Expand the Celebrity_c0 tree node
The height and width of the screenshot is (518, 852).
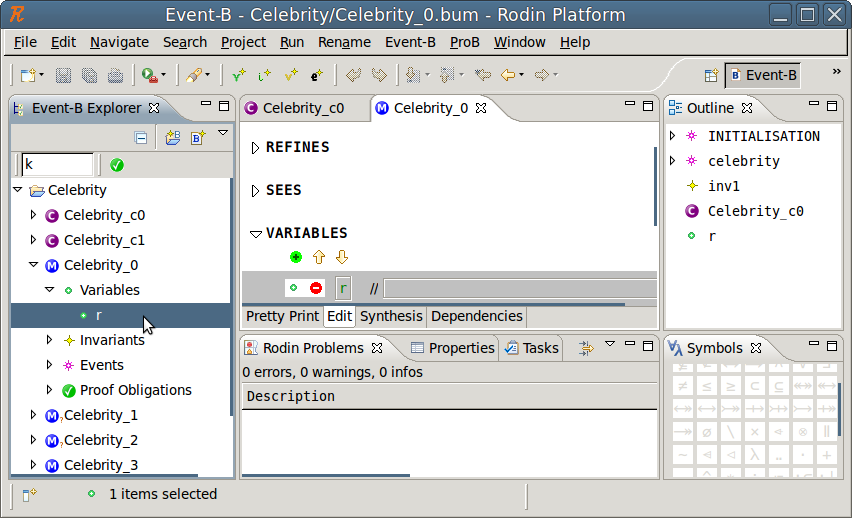(x=33, y=215)
